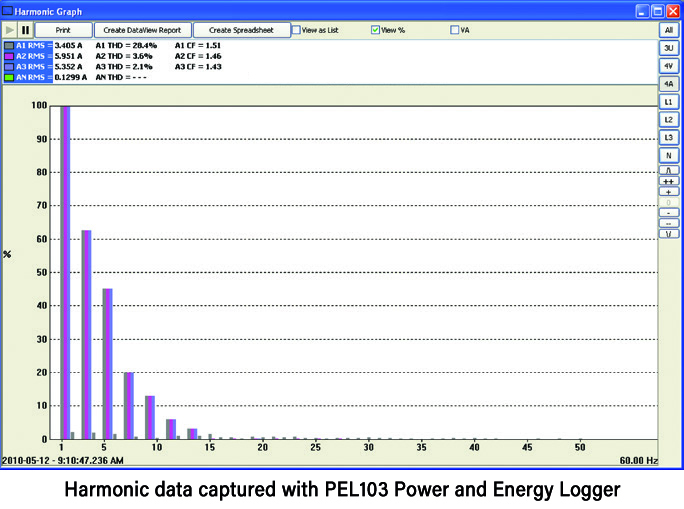Click the A3 THD = 2.1% value
684x509 pixels.
click(124, 67)
